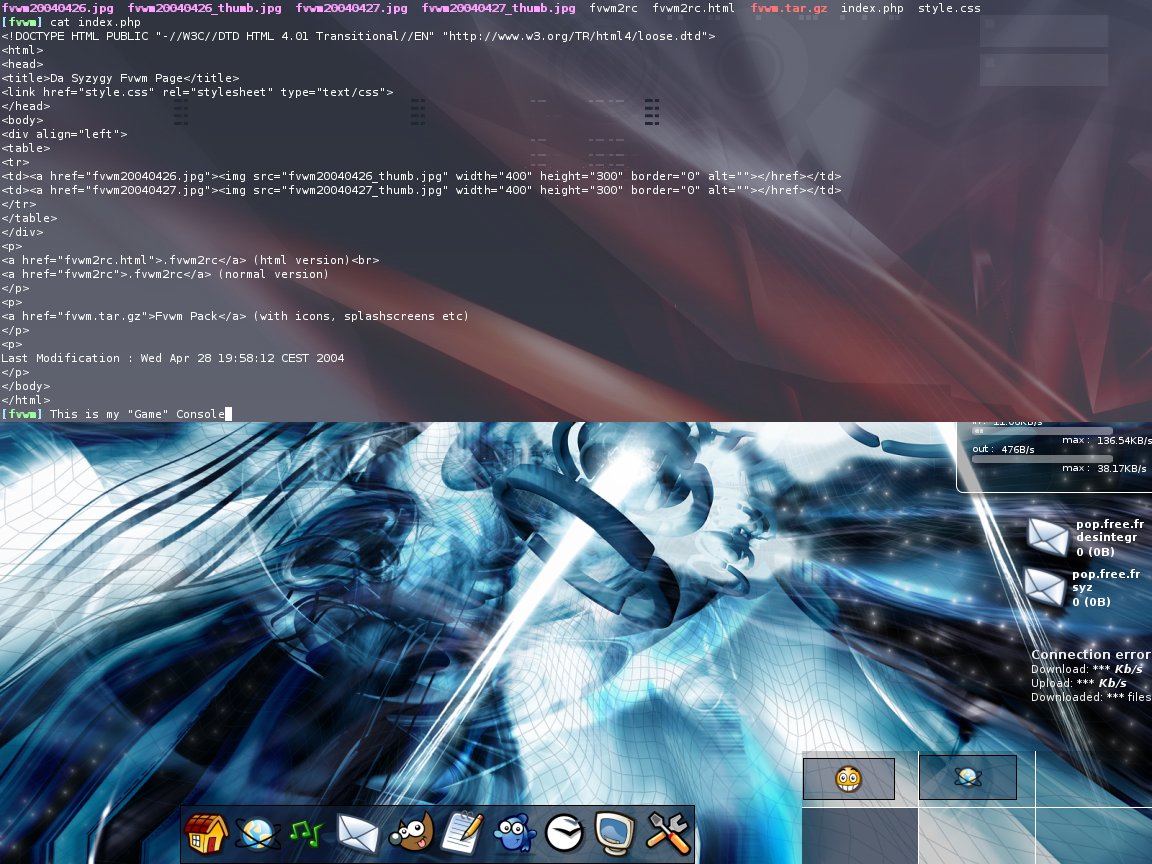The height and width of the screenshot is (864, 1152).
Task: Click the "max: 136.54KB/s" network value
Action: tap(1106, 440)
